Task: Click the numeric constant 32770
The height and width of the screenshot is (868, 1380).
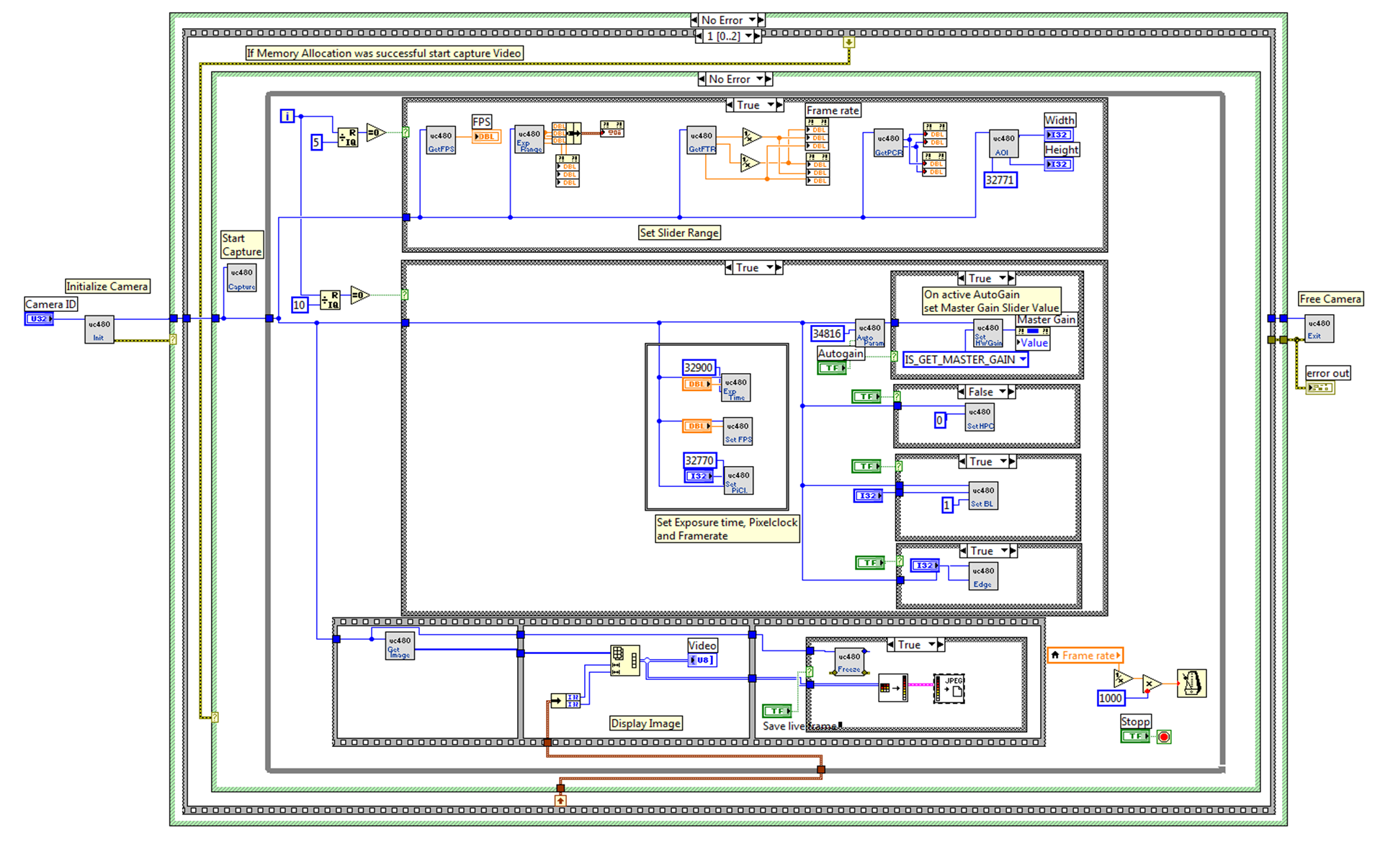Action: click(699, 460)
